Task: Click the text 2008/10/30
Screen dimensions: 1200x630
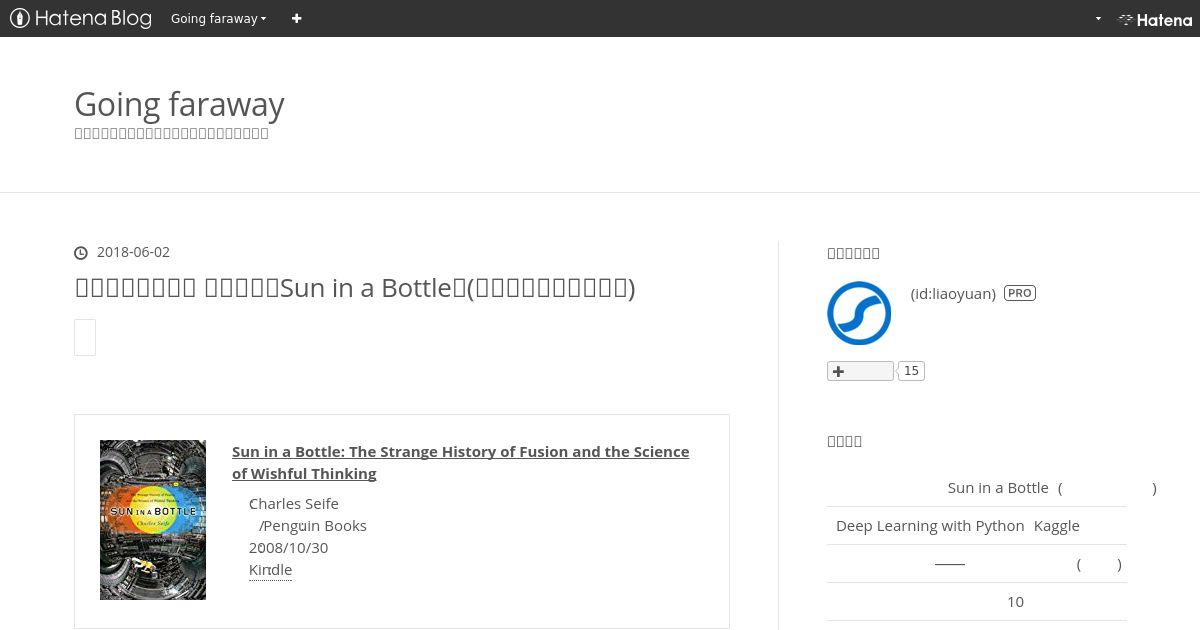Action: [x=288, y=547]
